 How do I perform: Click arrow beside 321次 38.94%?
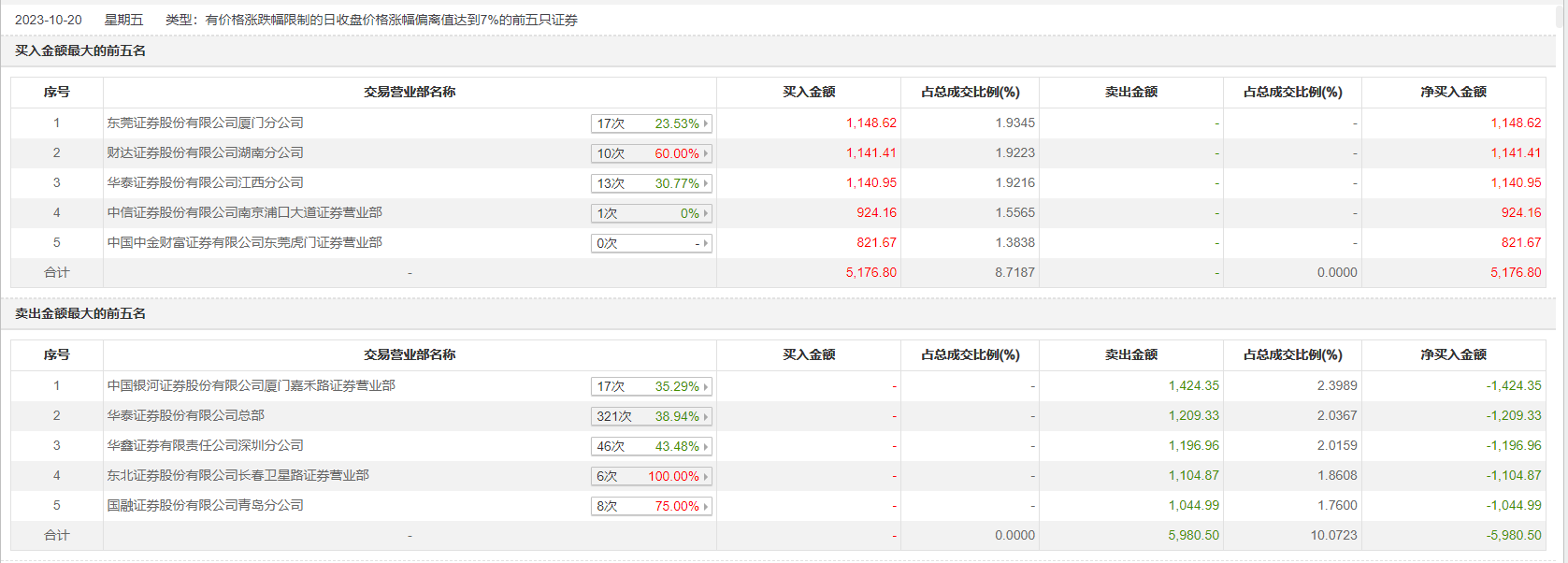pos(706,416)
